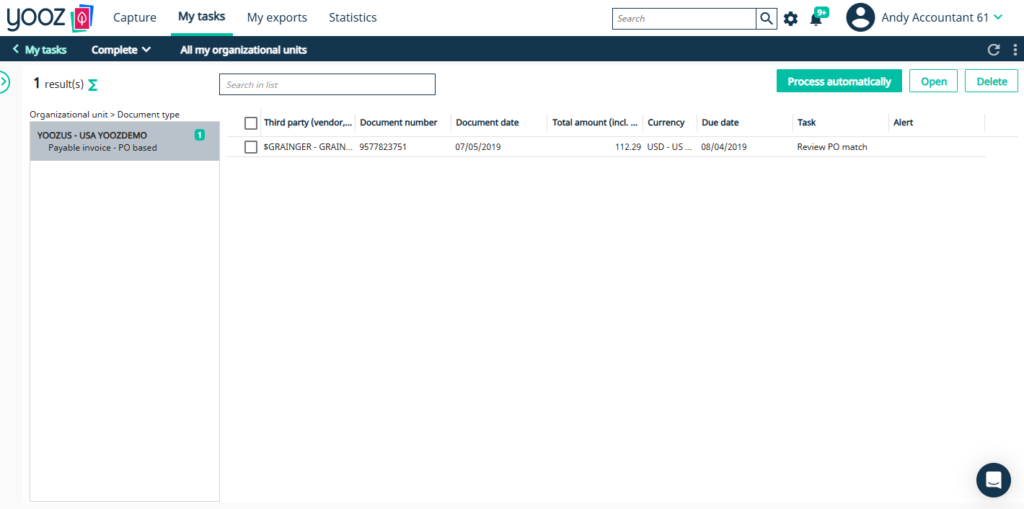Check the GRAINGER invoice row checkbox

coord(251,147)
